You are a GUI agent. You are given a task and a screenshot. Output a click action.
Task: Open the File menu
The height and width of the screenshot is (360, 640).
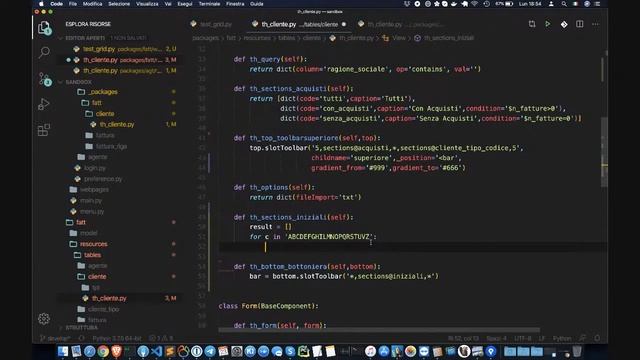point(73,4)
